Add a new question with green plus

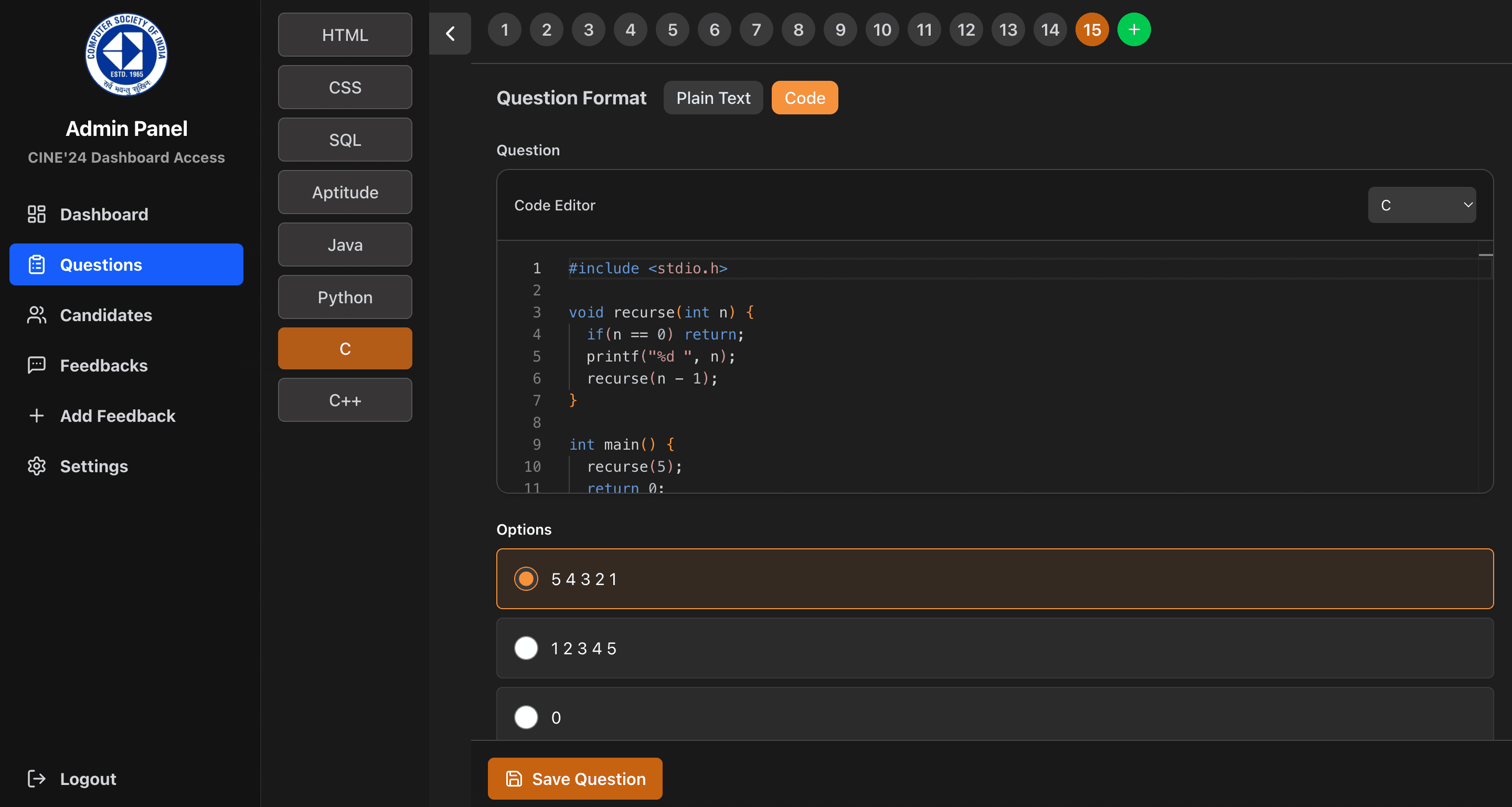click(1133, 29)
